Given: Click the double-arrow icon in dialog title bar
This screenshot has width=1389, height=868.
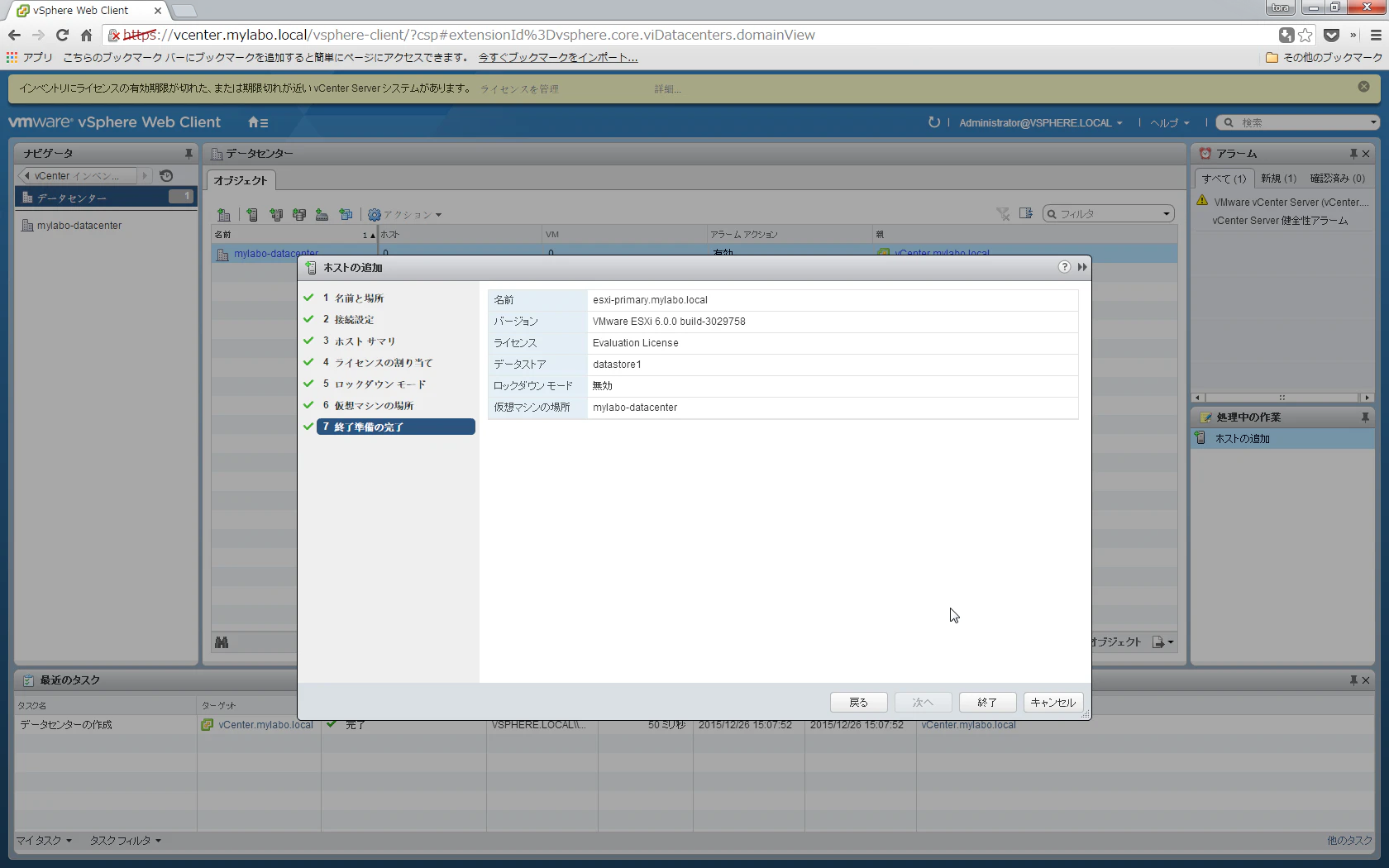Looking at the screenshot, I should tap(1082, 267).
